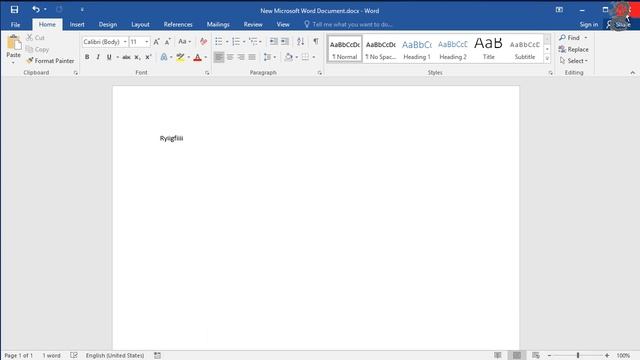Screen dimensions: 640x360
Task: Insert a numbered list
Action: click(236, 41)
